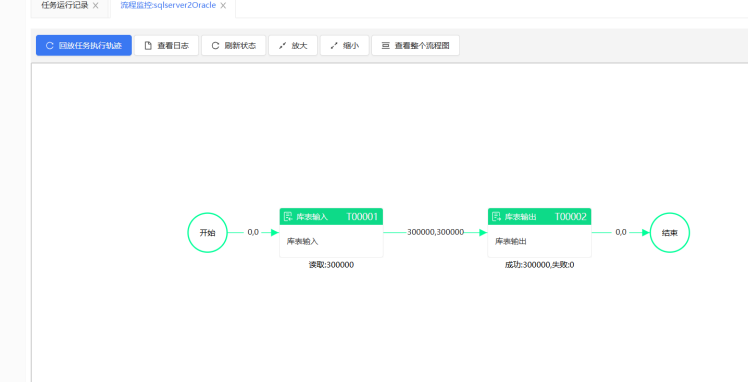Click the replay icon on the blue button
Screen dimensions: 748x383
click(49, 46)
